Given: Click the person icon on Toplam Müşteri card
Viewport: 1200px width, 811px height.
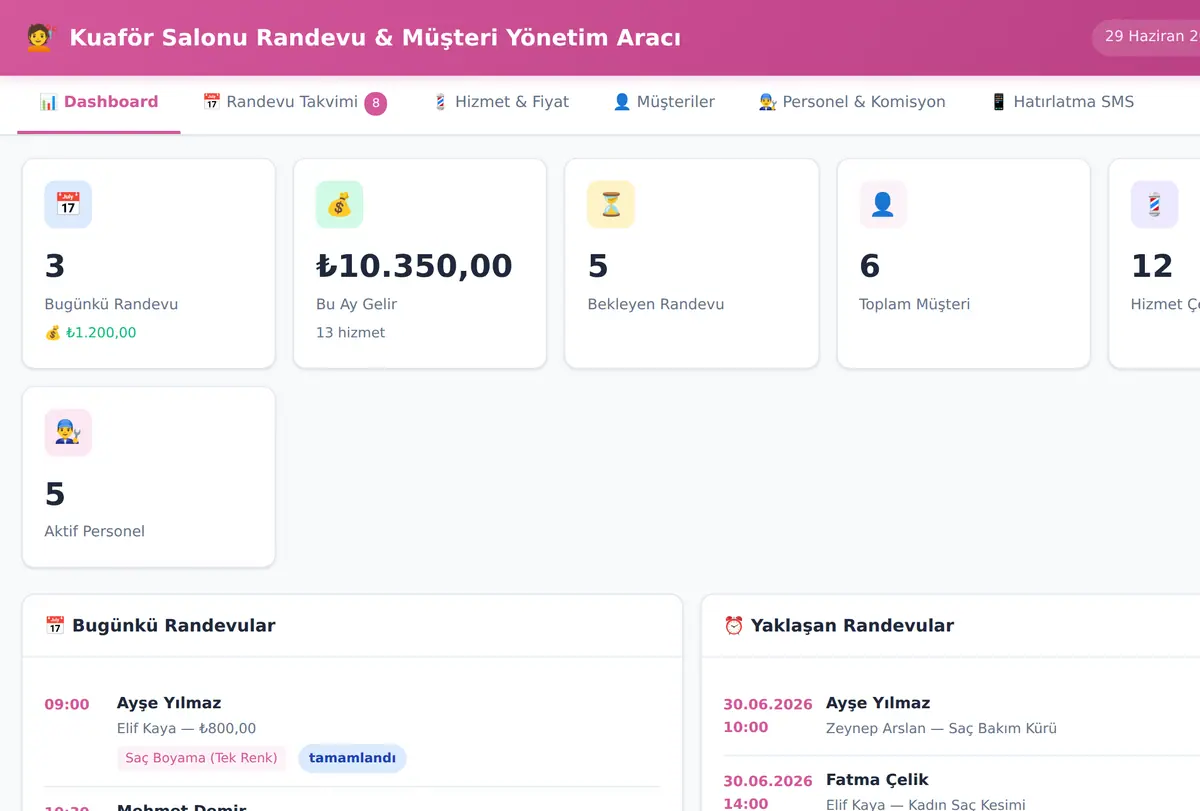Looking at the screenshot, I should point(883,204).
